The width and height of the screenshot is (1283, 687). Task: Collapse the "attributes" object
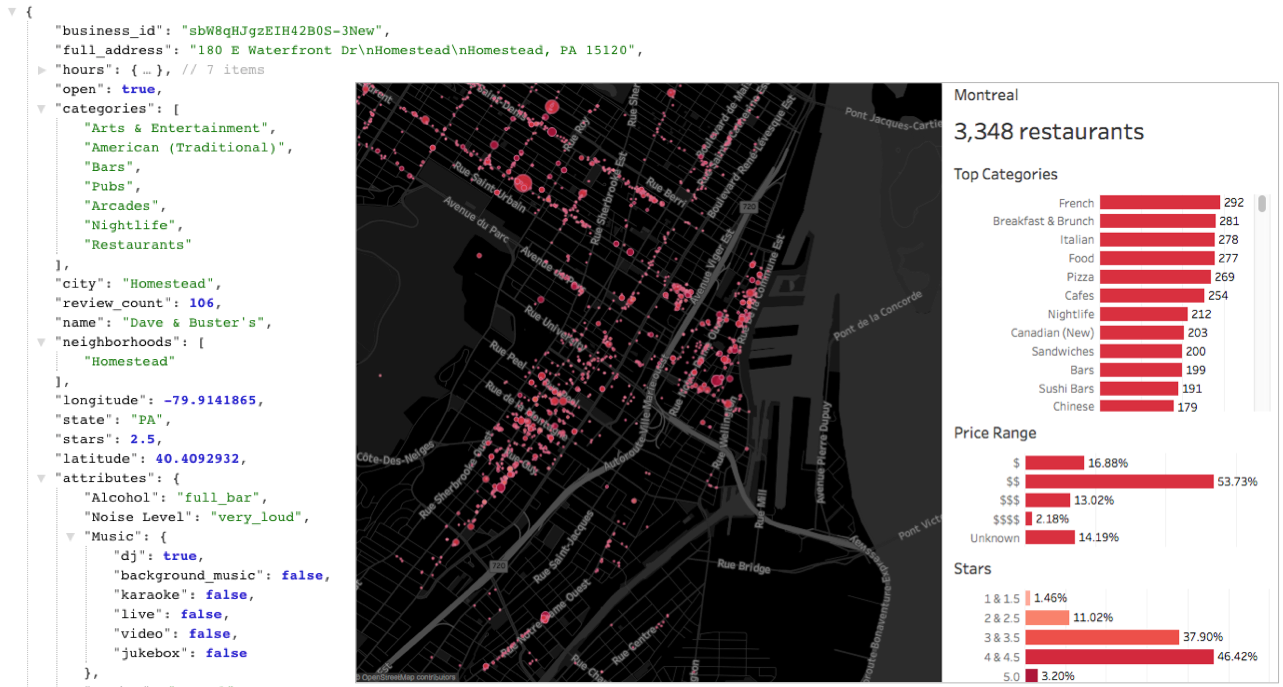click(42, 479)
